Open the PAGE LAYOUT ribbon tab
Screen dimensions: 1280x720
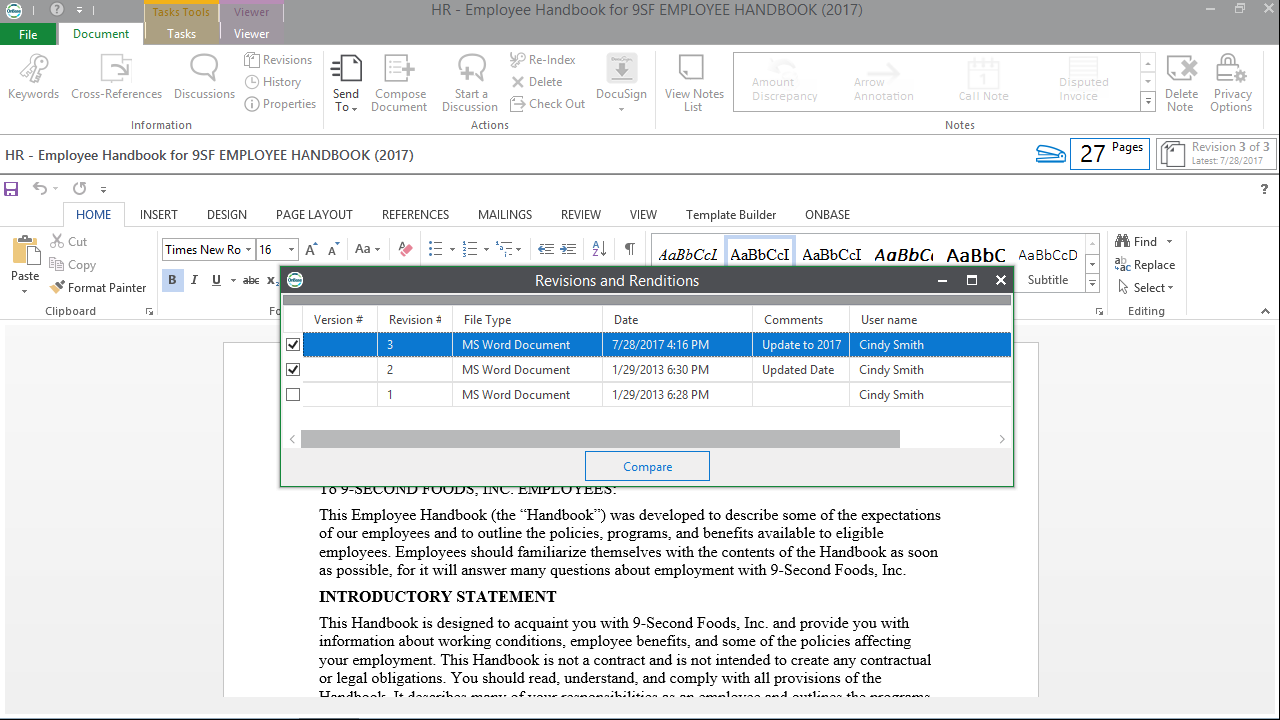tap(314, 215)
